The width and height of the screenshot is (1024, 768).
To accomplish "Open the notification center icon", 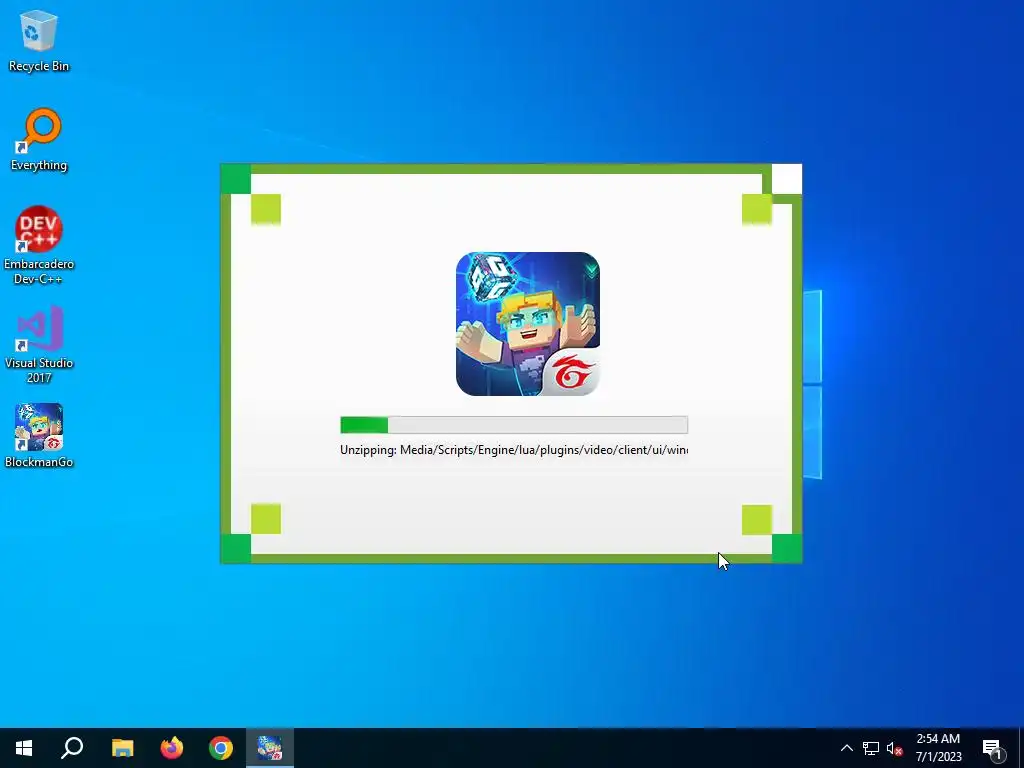I will tap(993, 748).
